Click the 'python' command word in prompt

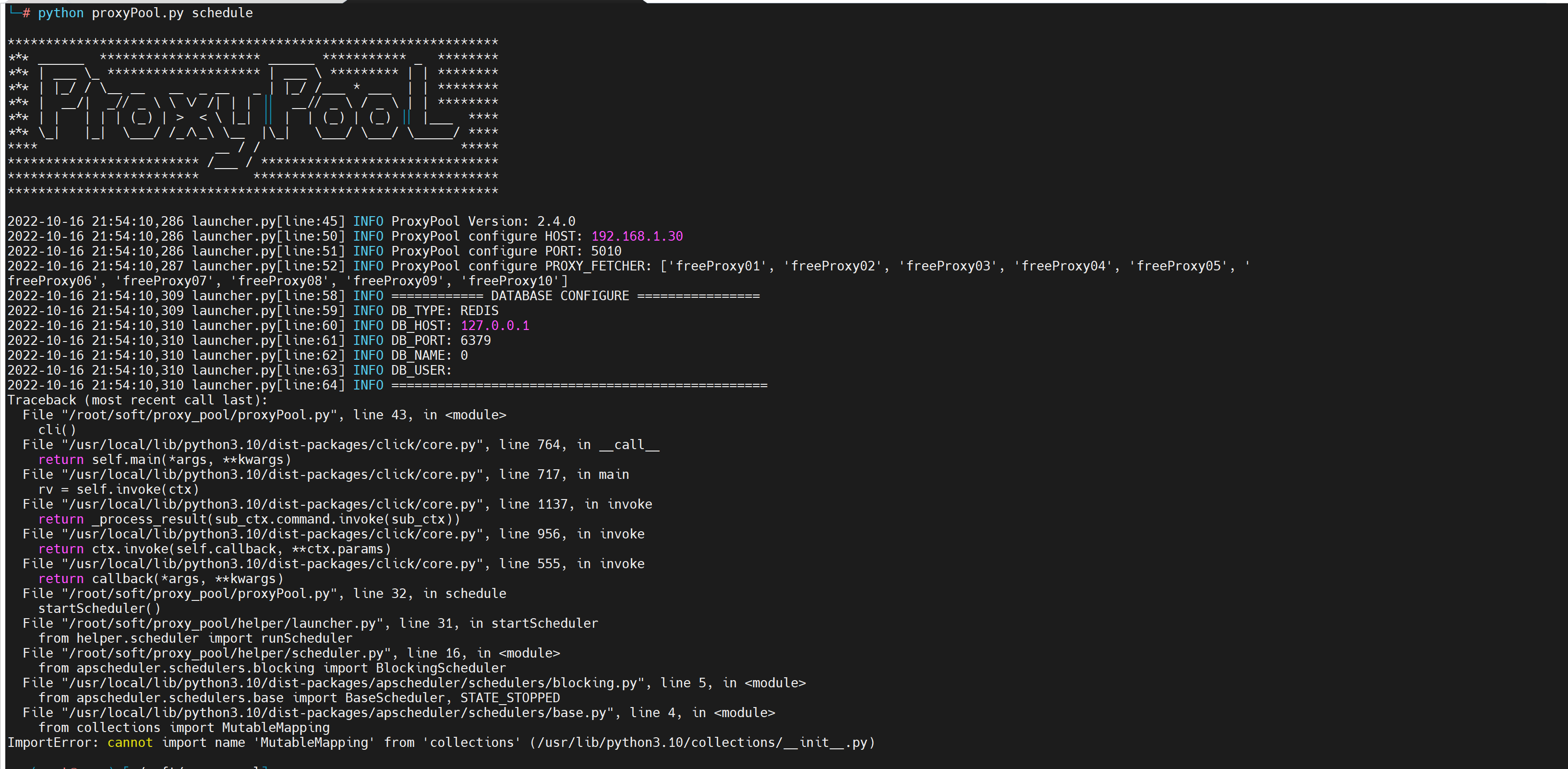60,13
